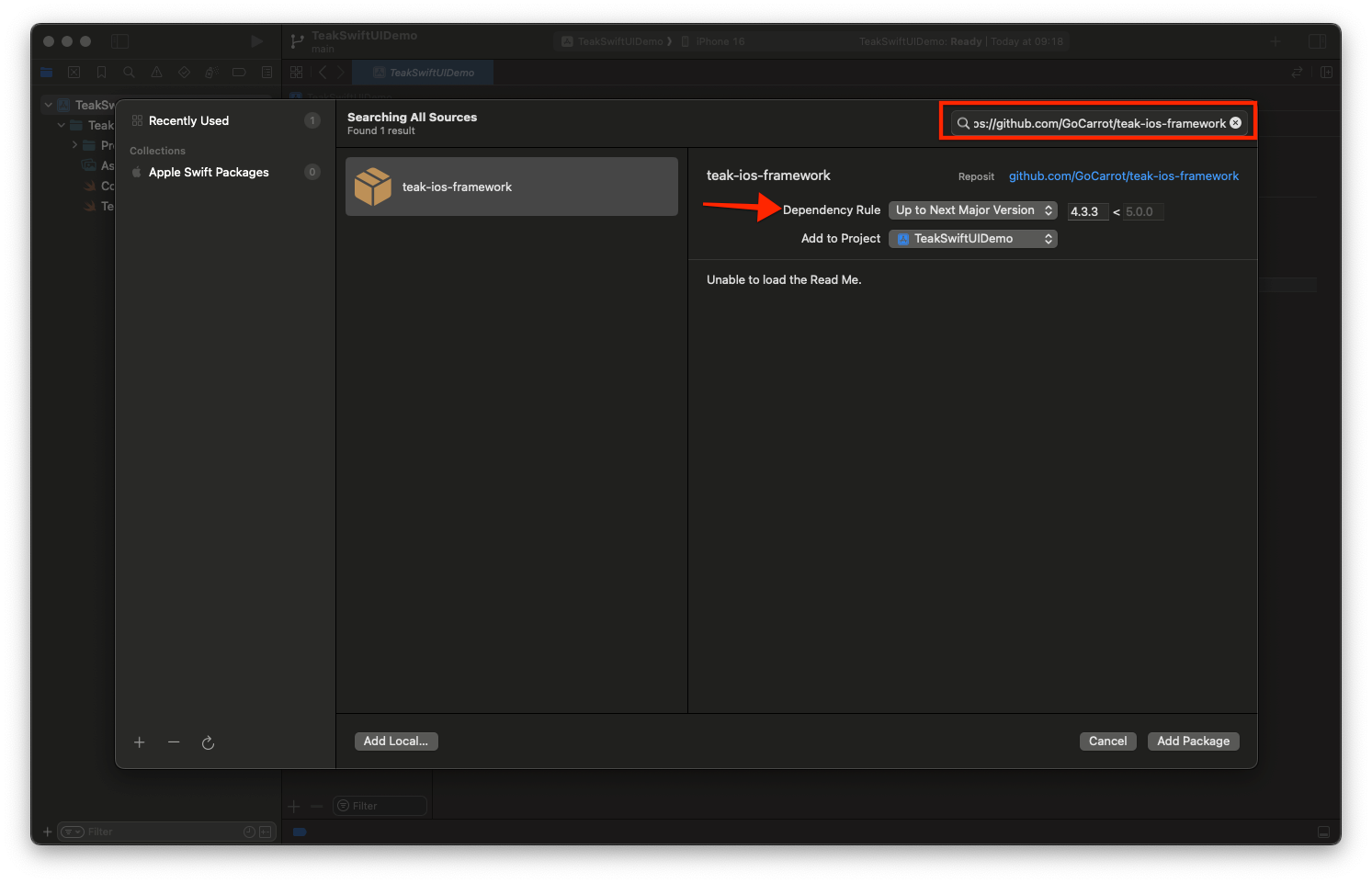The image size is (1372, 883).
Task: Collapse TeakSwiftUIDemo root project row
Action: click(x=49, y=105)
